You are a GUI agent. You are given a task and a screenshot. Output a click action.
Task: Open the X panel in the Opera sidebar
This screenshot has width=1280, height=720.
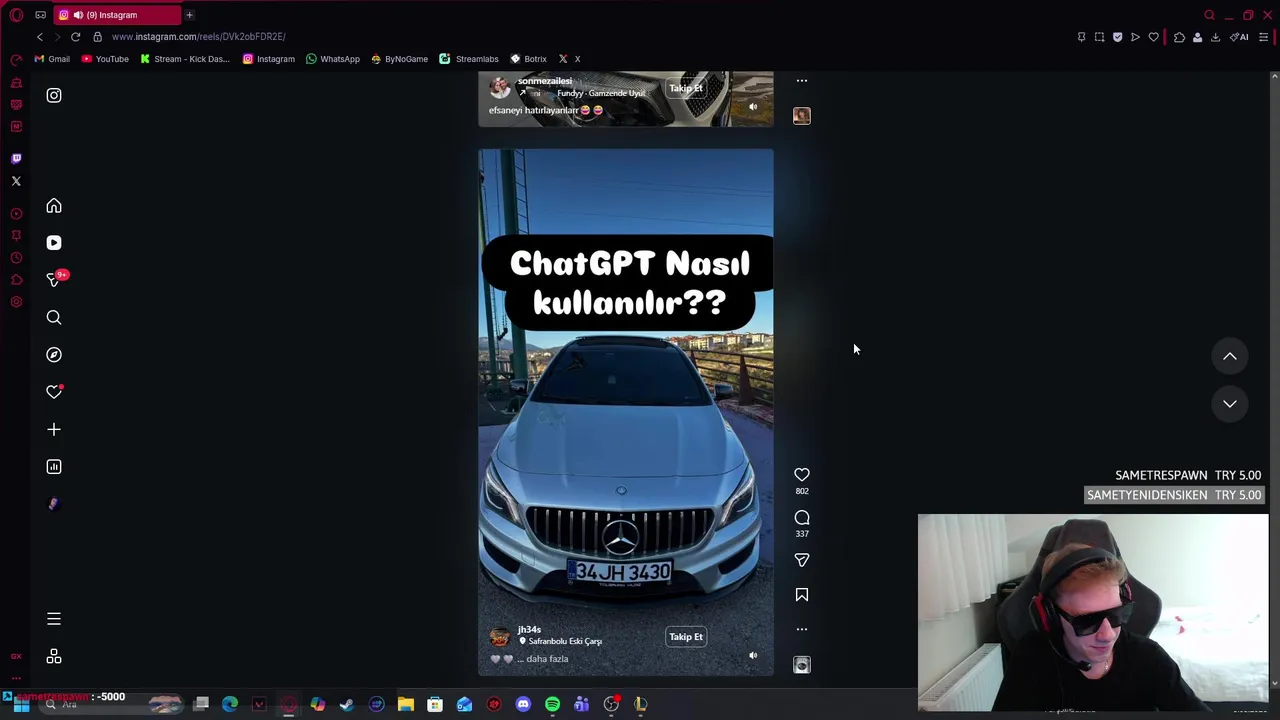(x=16, y=181)
